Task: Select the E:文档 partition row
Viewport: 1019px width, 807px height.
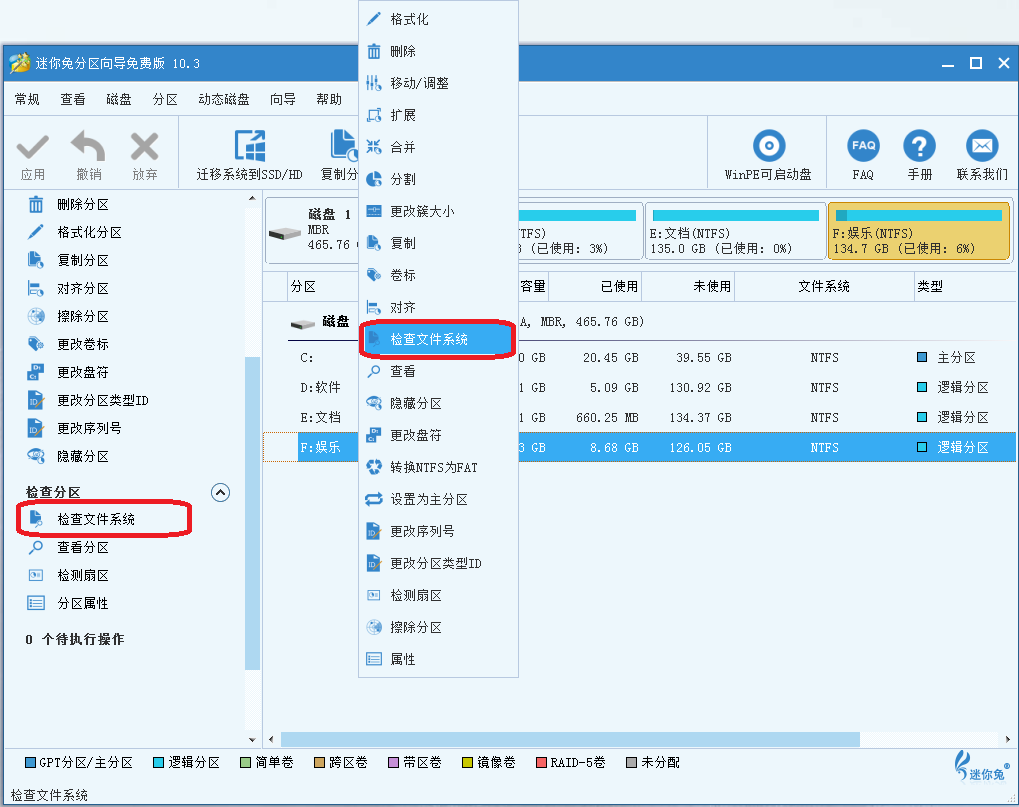Action: coord(639,418)
